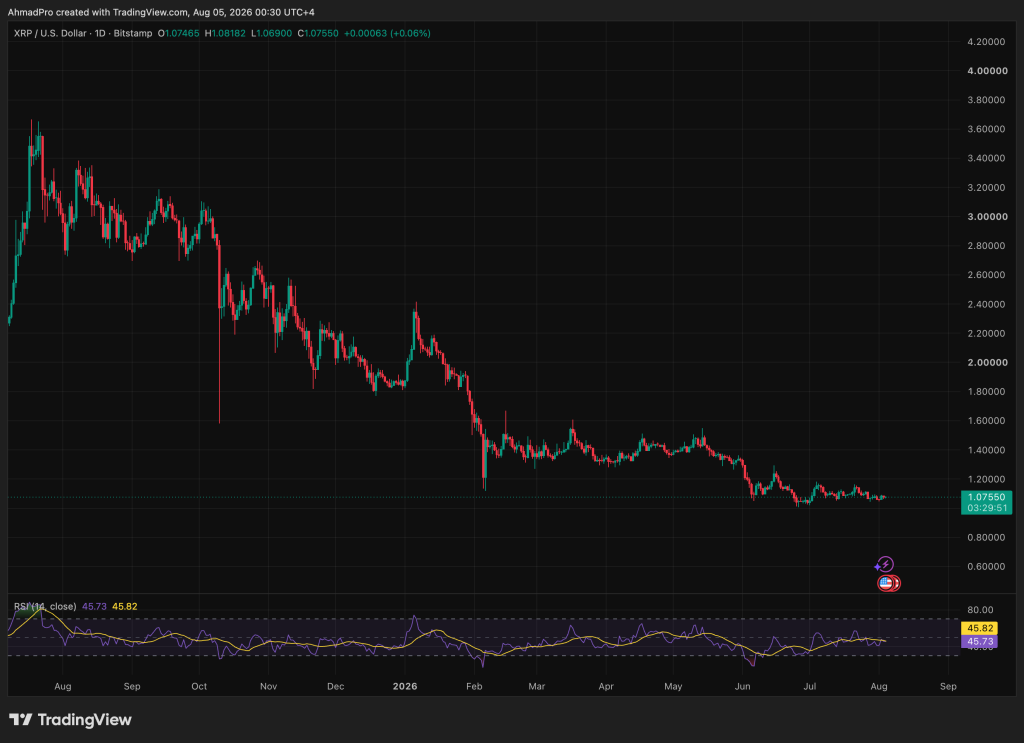Click the 1.40000 price scale label
1024x743 pixels.
click(986, 450)
